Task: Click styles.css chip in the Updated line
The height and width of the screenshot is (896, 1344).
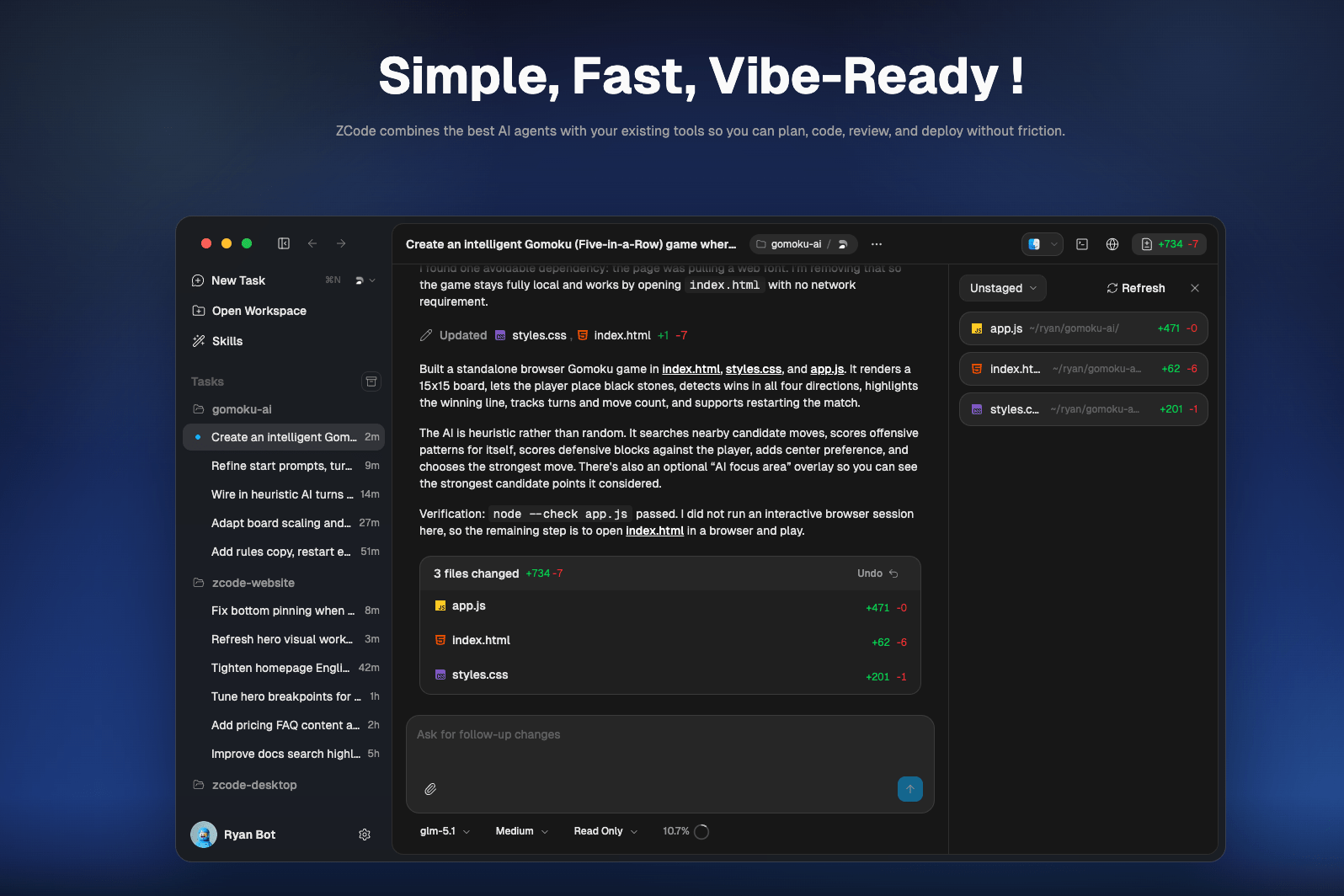Action: [531, 335]
